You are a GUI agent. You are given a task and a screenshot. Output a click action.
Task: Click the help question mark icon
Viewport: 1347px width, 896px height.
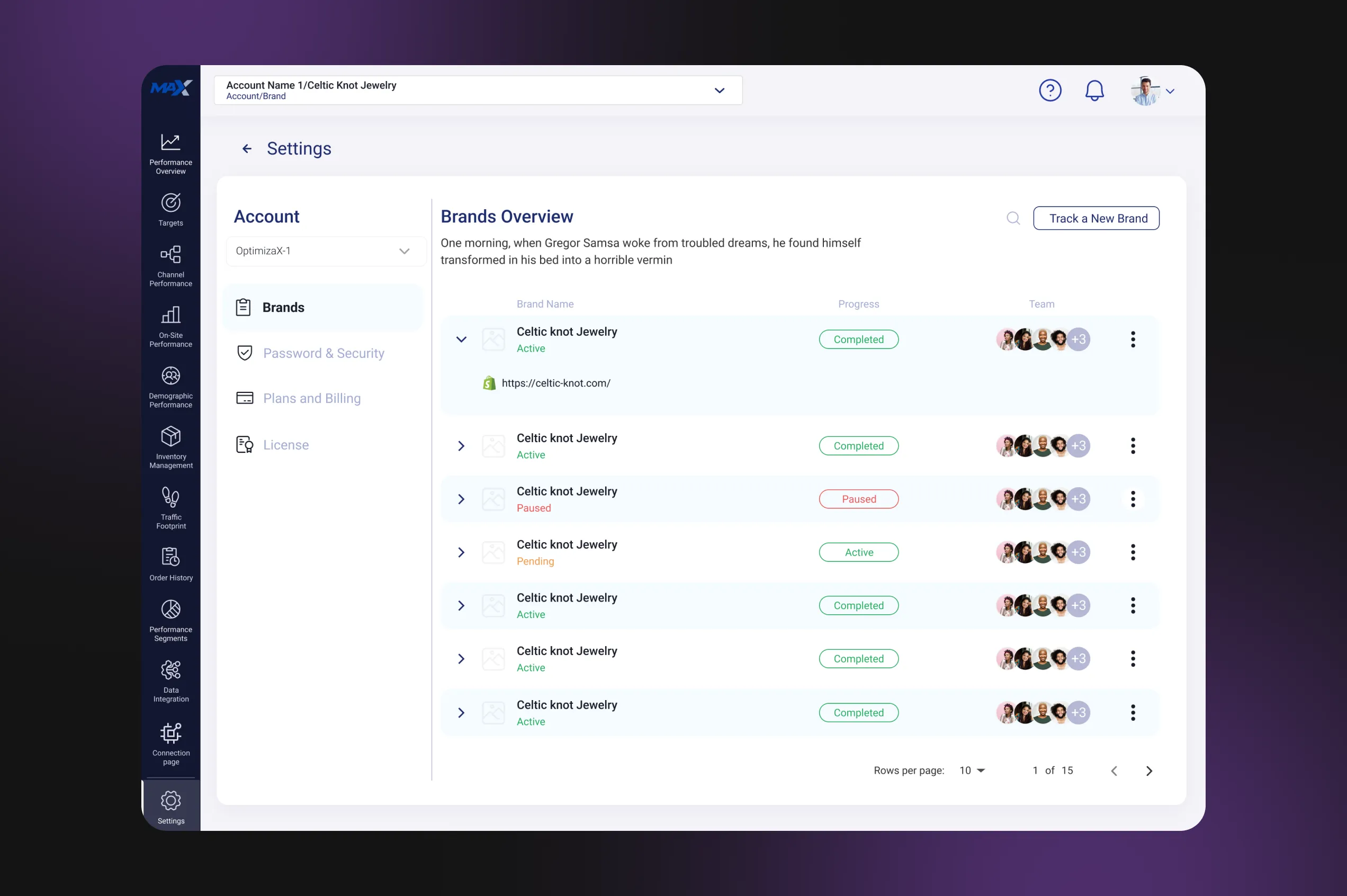click(x=1049, y=90)
